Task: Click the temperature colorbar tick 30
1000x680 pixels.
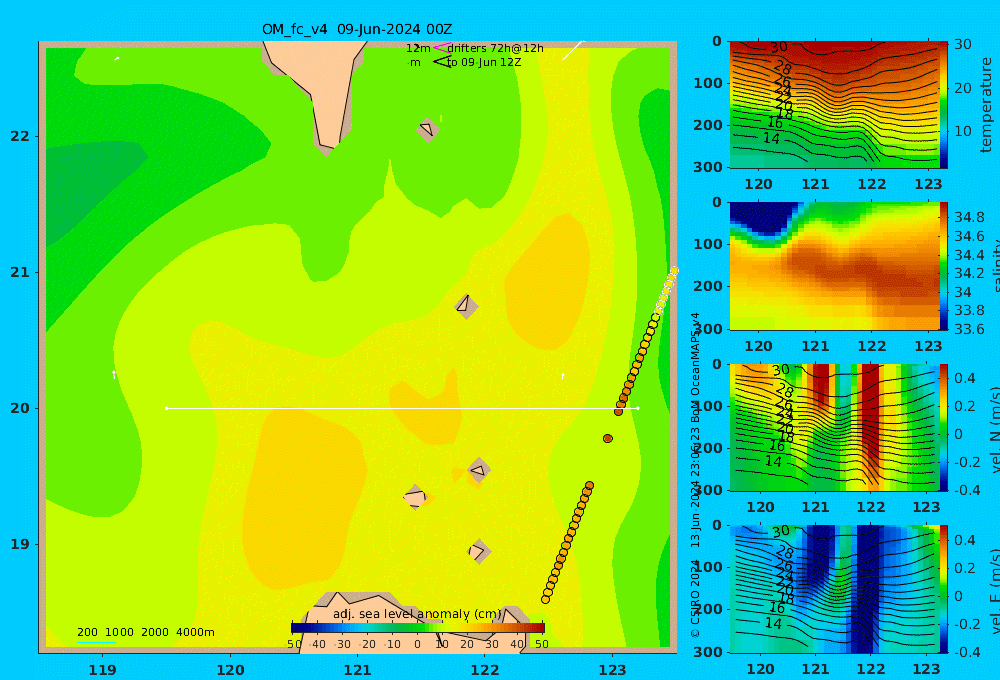Action: click(x=962, y=45)
